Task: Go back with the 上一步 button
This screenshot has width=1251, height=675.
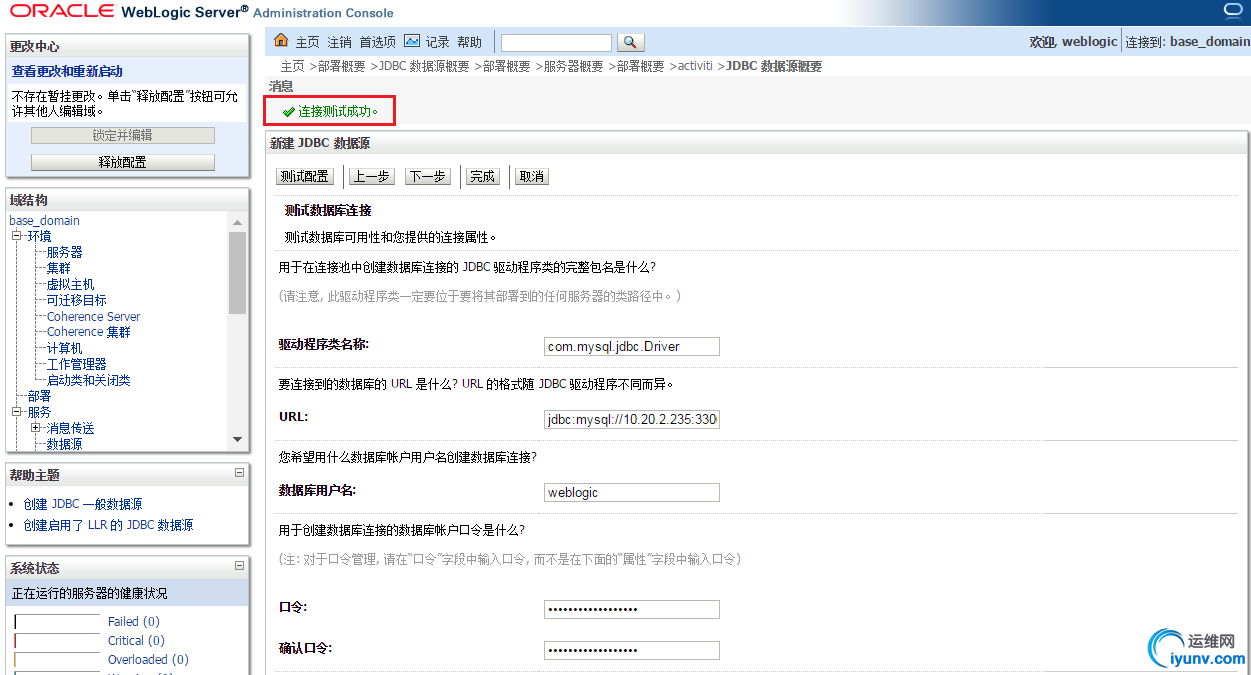Action: pyautogui.click(x=371, y=176)
